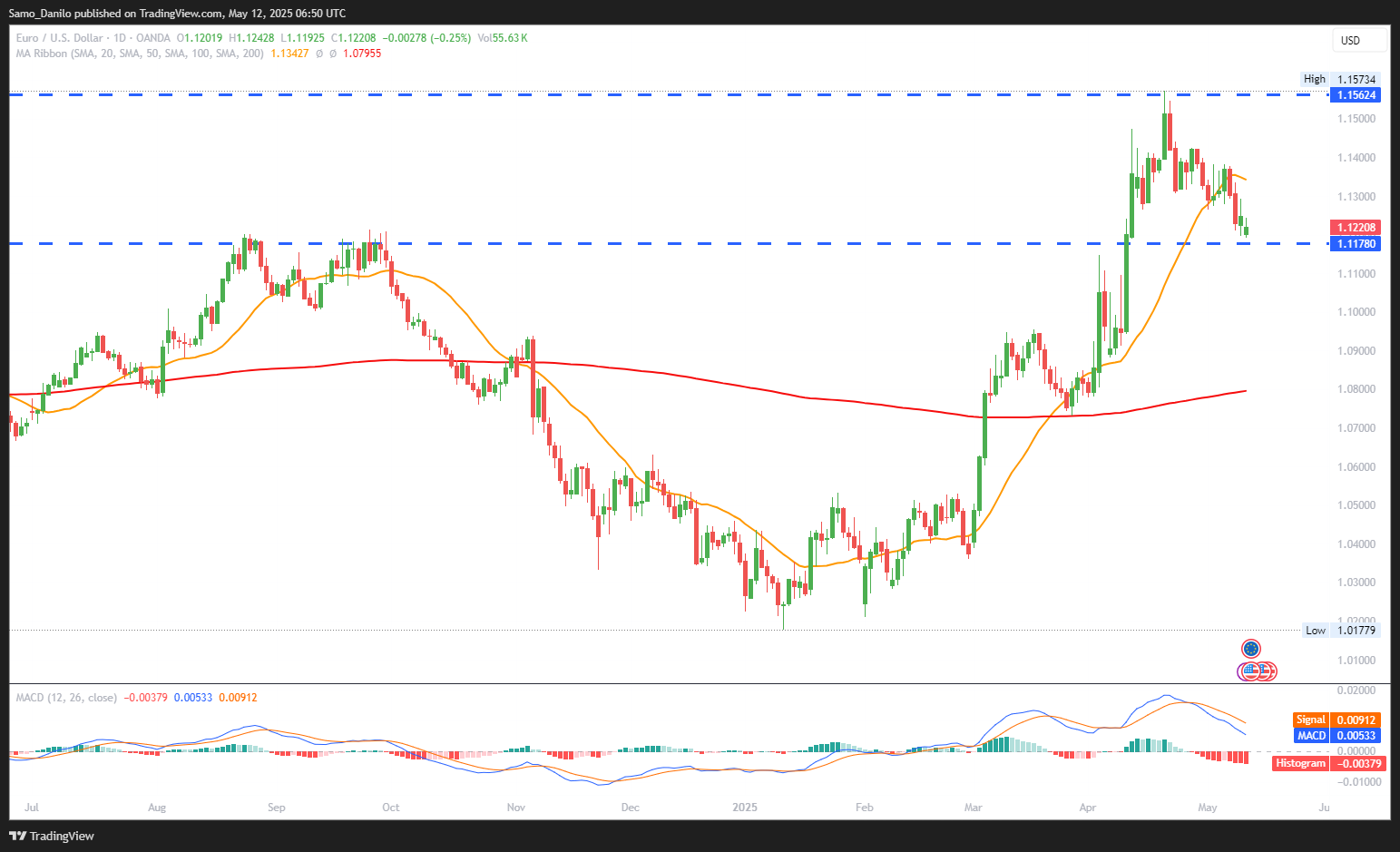The image size is (1400, 852).
Task: Click the red Histogram value label
Action: (x=1328, y=763)
